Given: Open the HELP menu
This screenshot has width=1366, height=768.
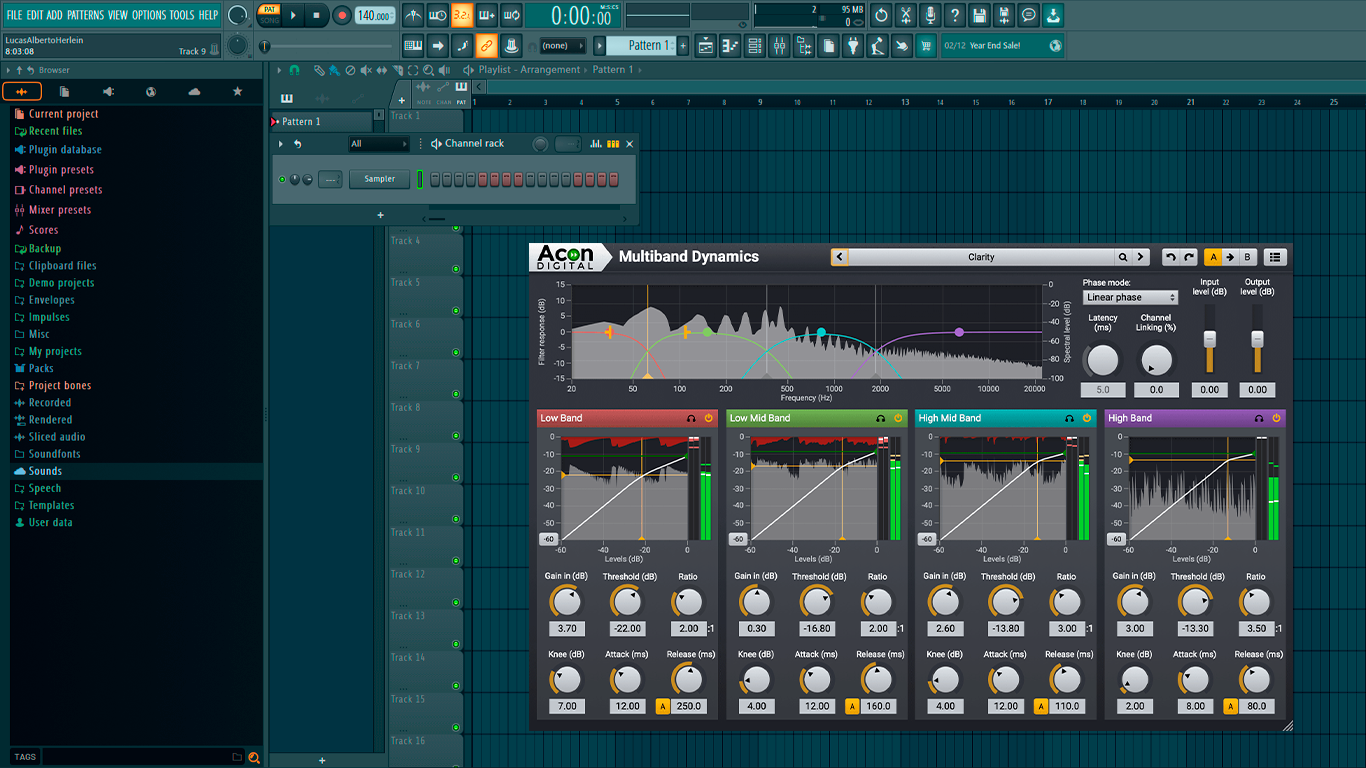Looking at the screenshot, I should [208, 15].
